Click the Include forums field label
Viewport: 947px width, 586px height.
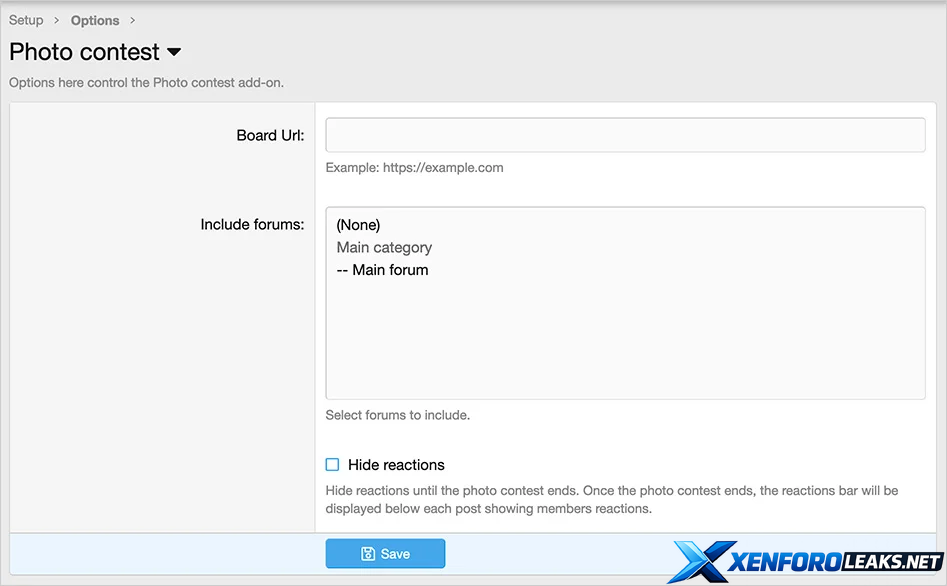[x=252, y=225]
